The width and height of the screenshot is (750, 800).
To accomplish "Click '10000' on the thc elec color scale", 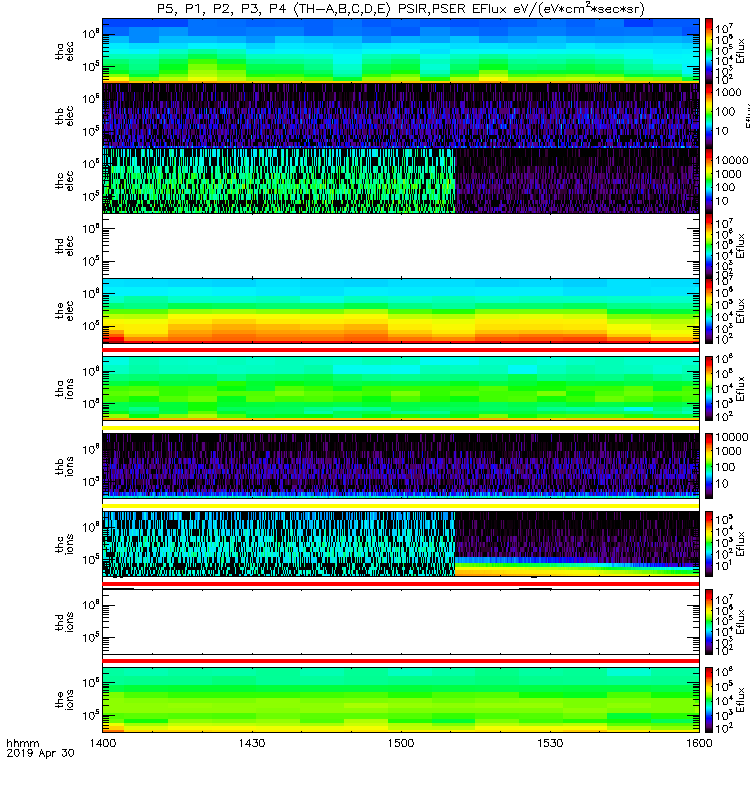I will pos(732,160).
